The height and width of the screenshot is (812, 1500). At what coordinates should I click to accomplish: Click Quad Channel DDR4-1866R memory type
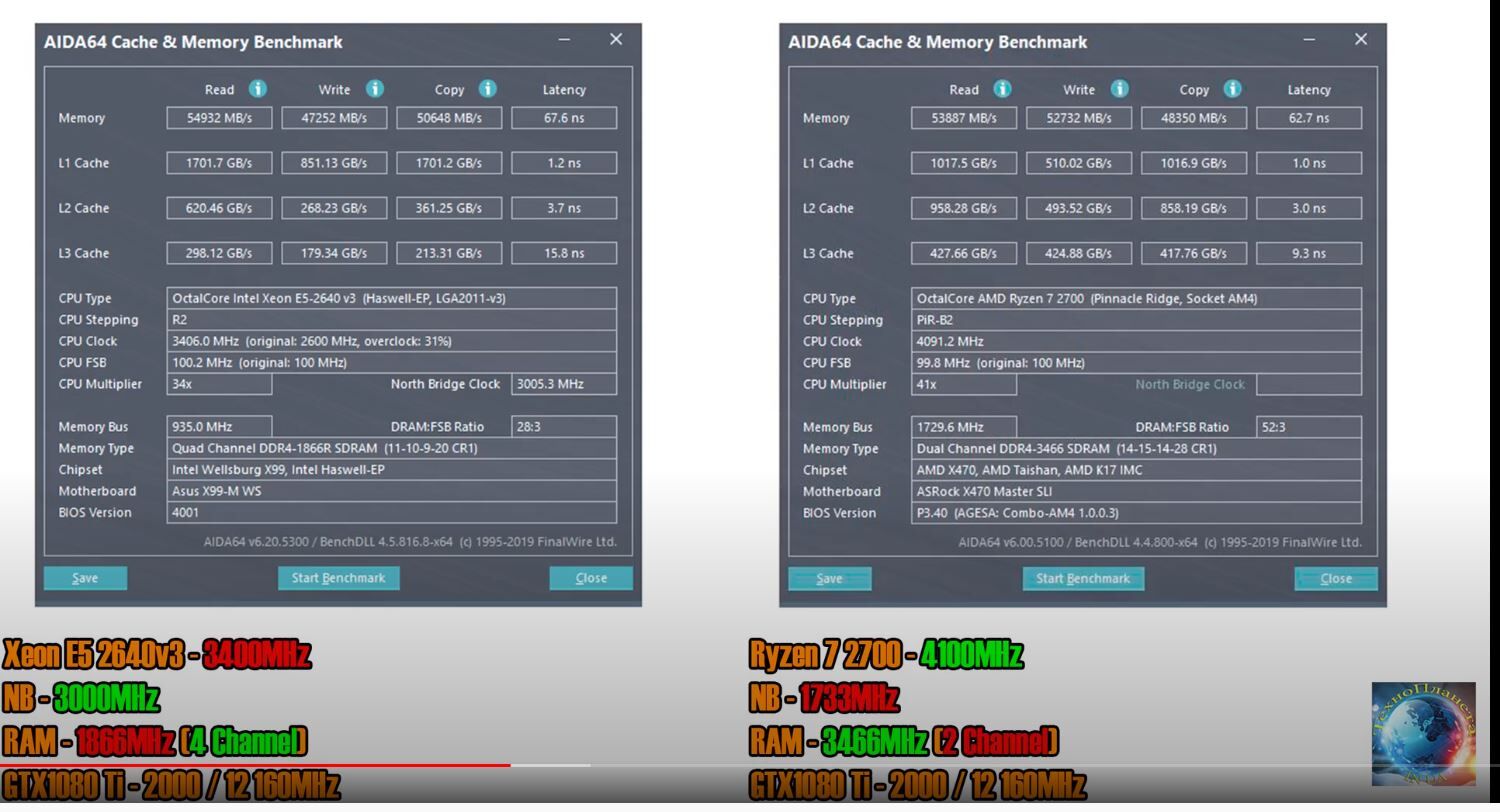click(x=392, y=448)
